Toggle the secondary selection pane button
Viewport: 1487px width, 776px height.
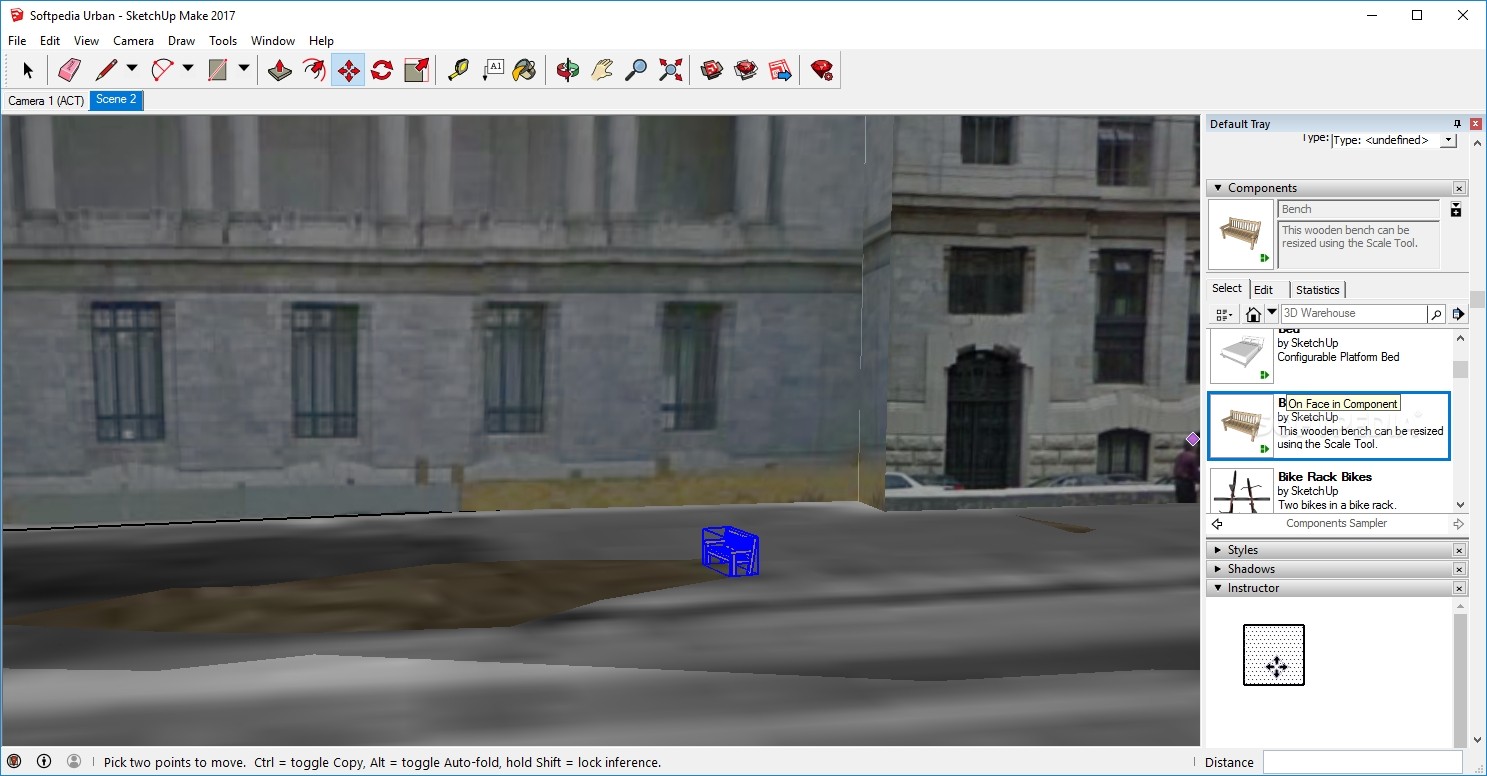pos(1456,209)
